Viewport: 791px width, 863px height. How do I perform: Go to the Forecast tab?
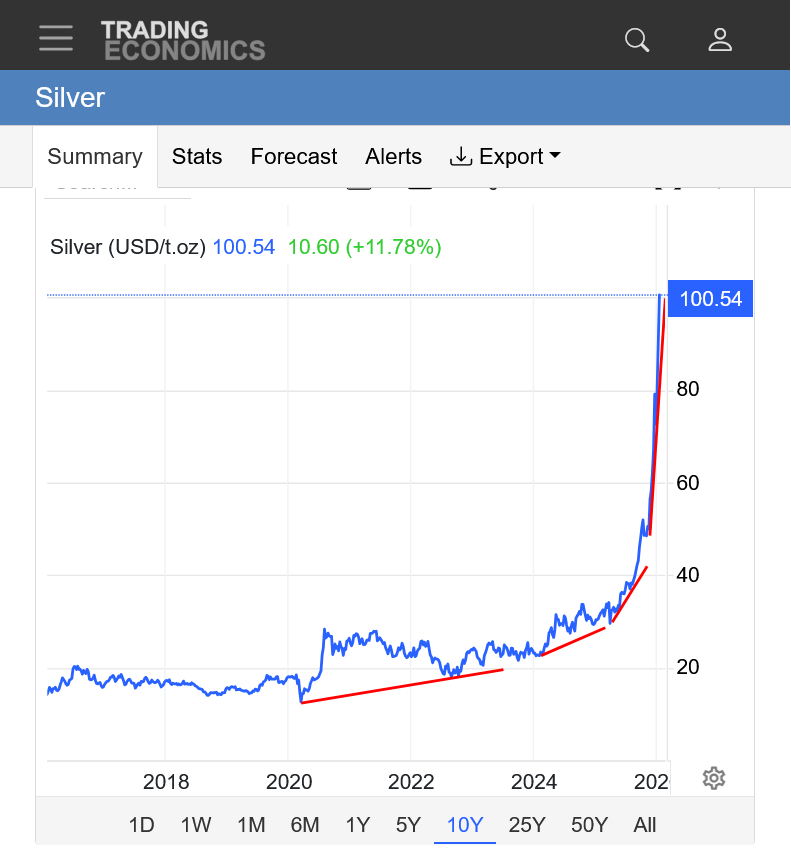294,157
